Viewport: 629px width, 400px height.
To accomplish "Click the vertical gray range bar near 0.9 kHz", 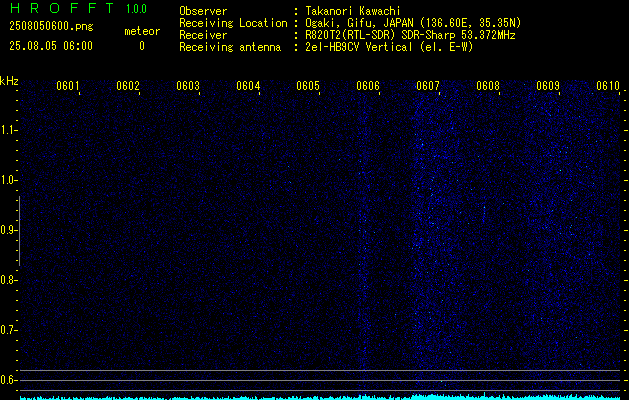I will coord(19,231).
